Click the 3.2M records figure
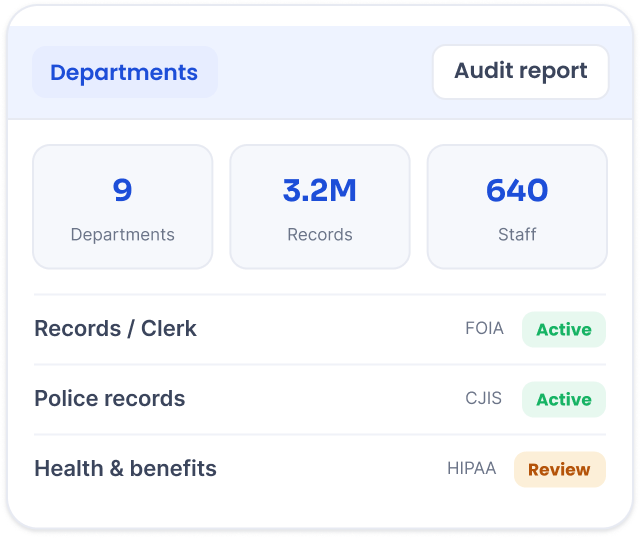This screenshot has height=538, width=640. [320, 190]
